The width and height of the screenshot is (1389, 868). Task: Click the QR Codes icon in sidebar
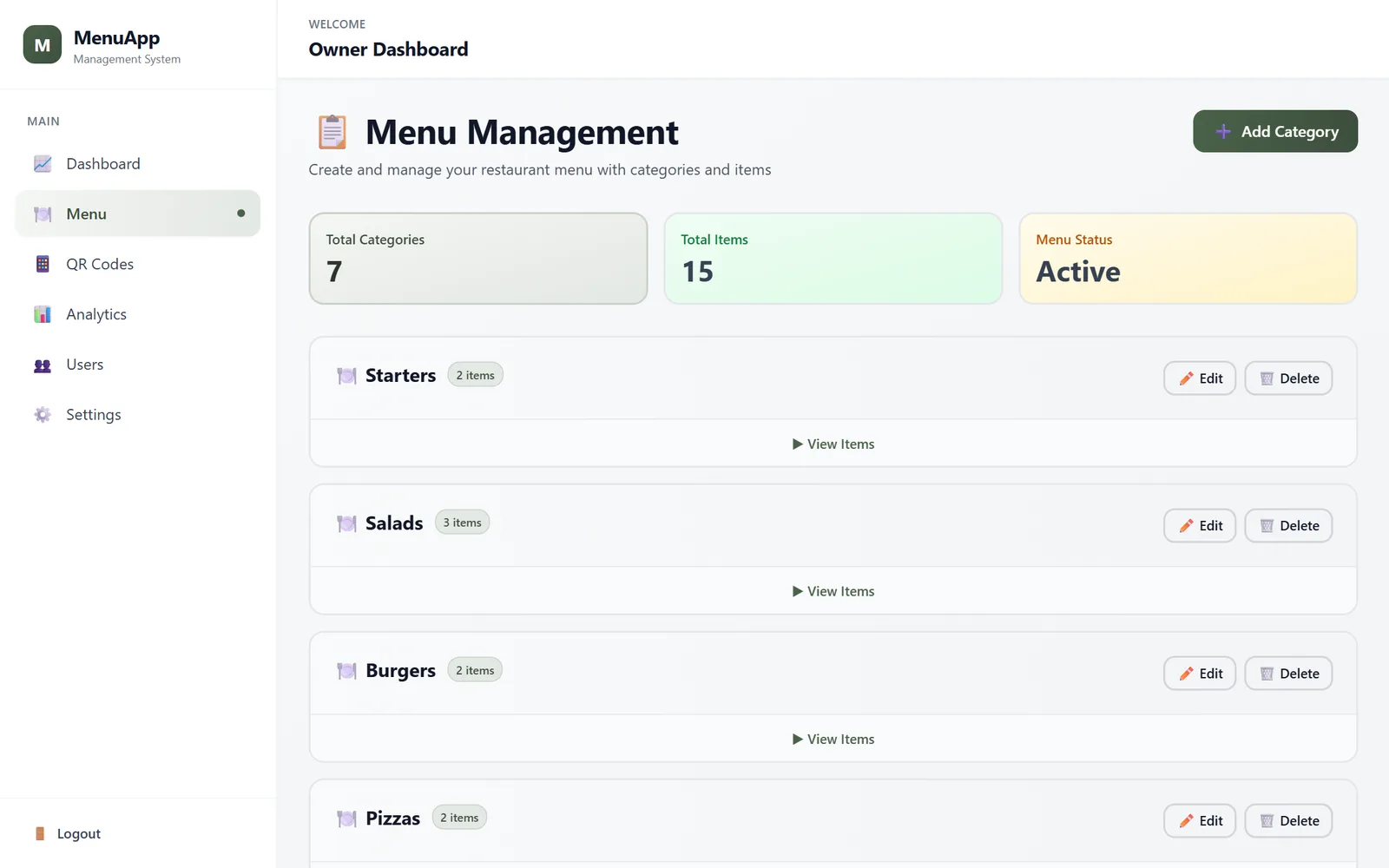coord(43,264)
